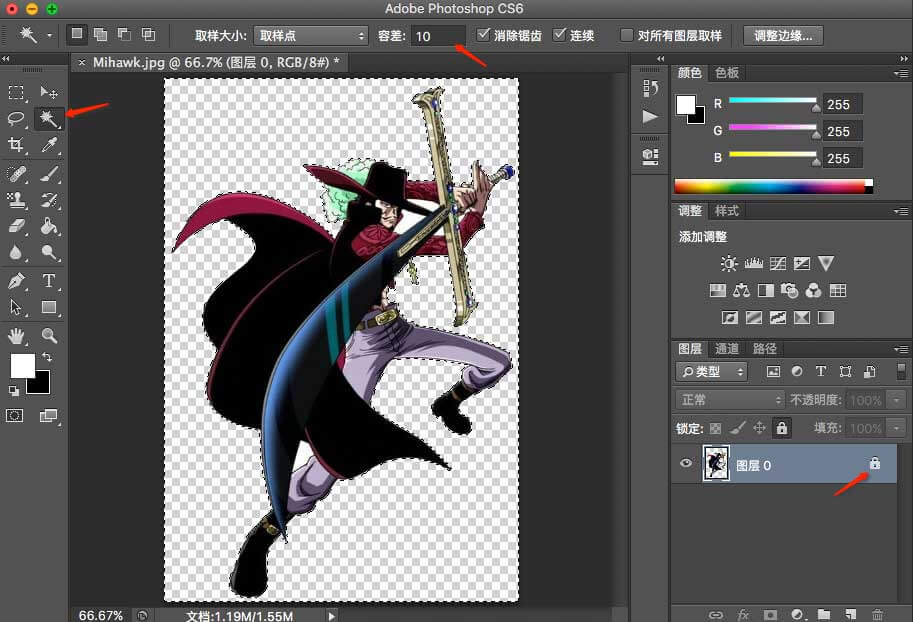Viewport: 913px width, 622px height.
Task: Select the Zoom tool
Action: [x=49, y=335]
